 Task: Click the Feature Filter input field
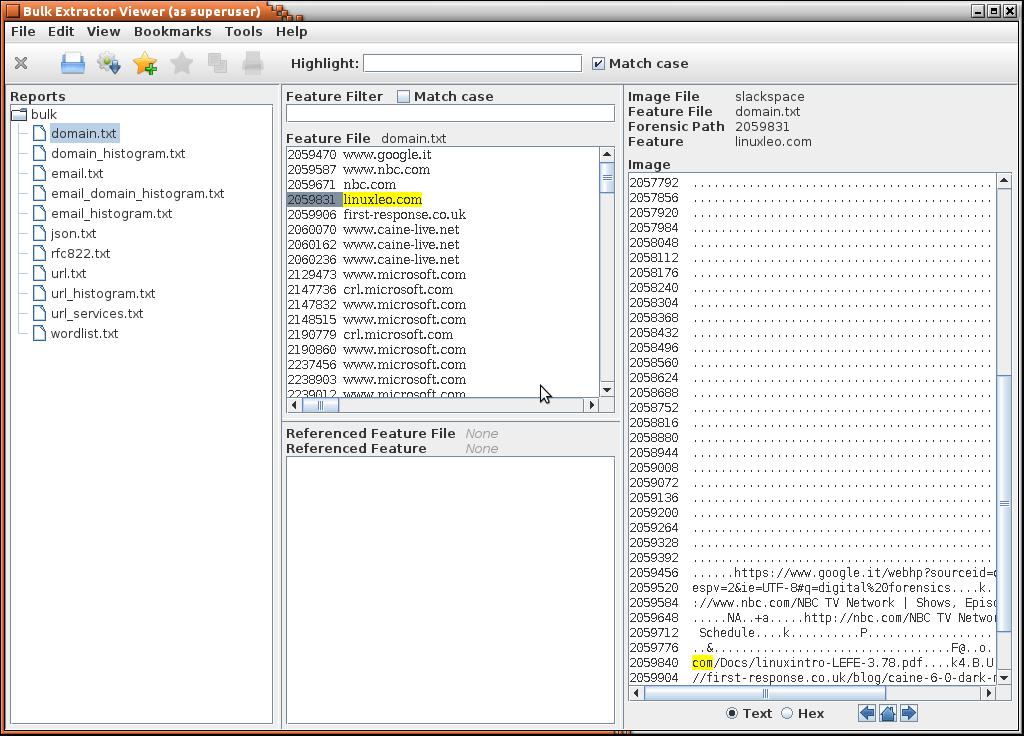450,114
